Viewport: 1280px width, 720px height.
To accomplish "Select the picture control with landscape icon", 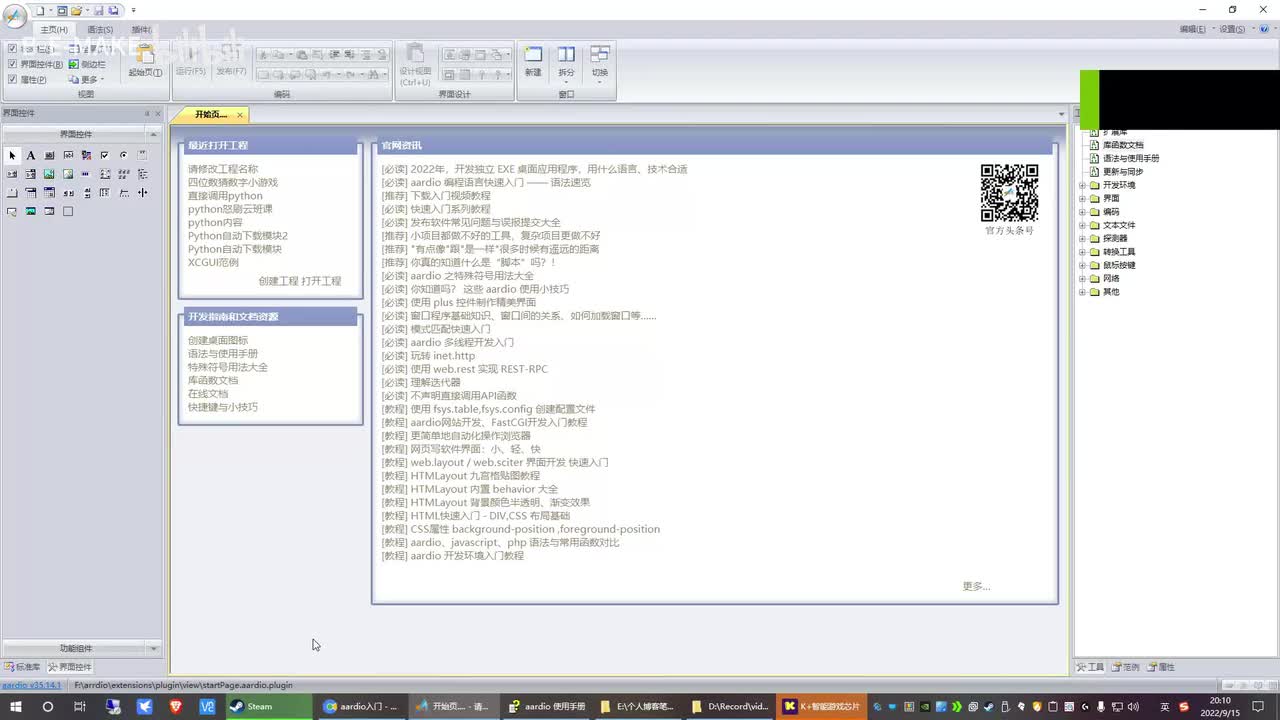I will (49, 174).
